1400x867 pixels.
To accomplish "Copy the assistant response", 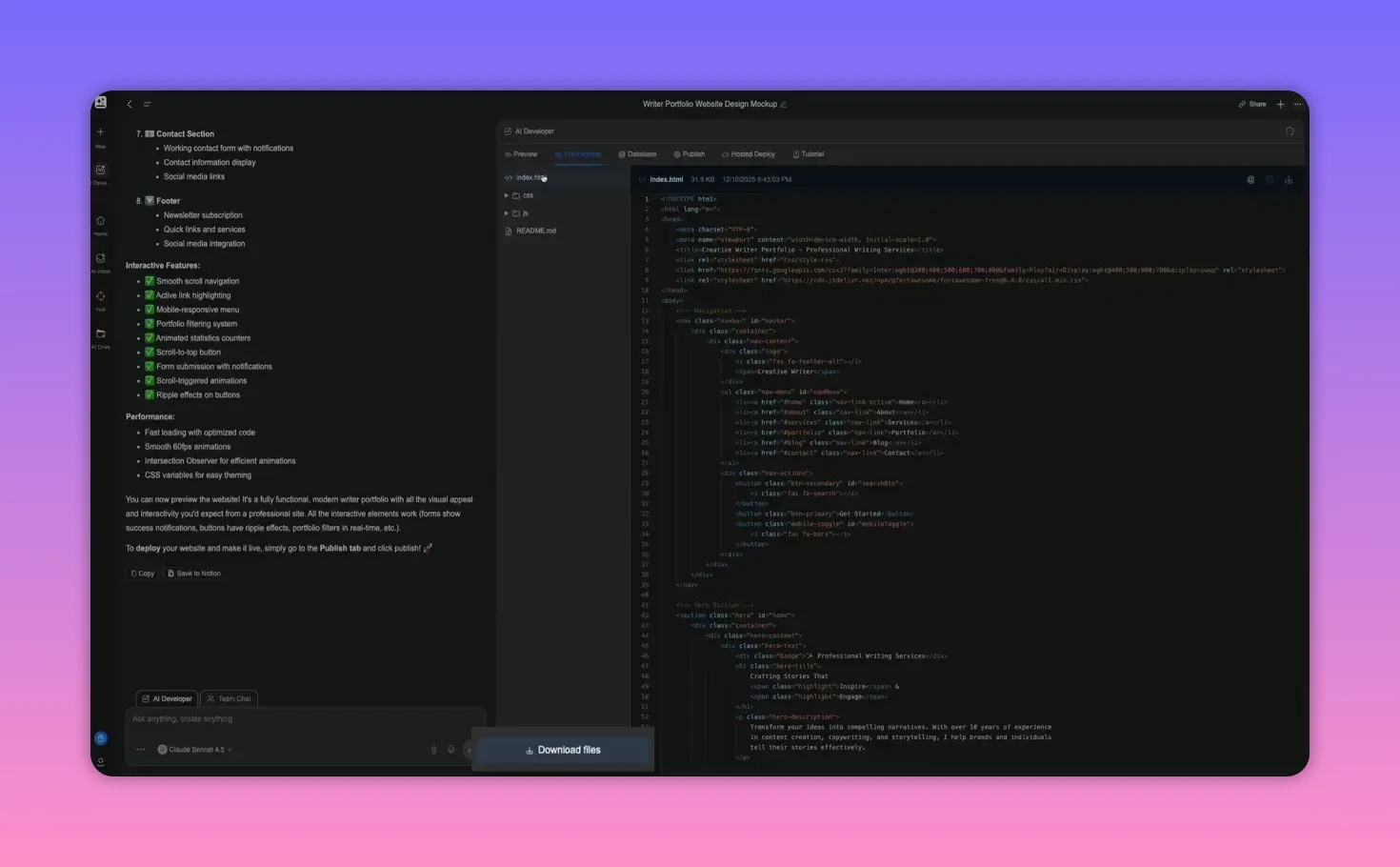I will coord(142,574).
